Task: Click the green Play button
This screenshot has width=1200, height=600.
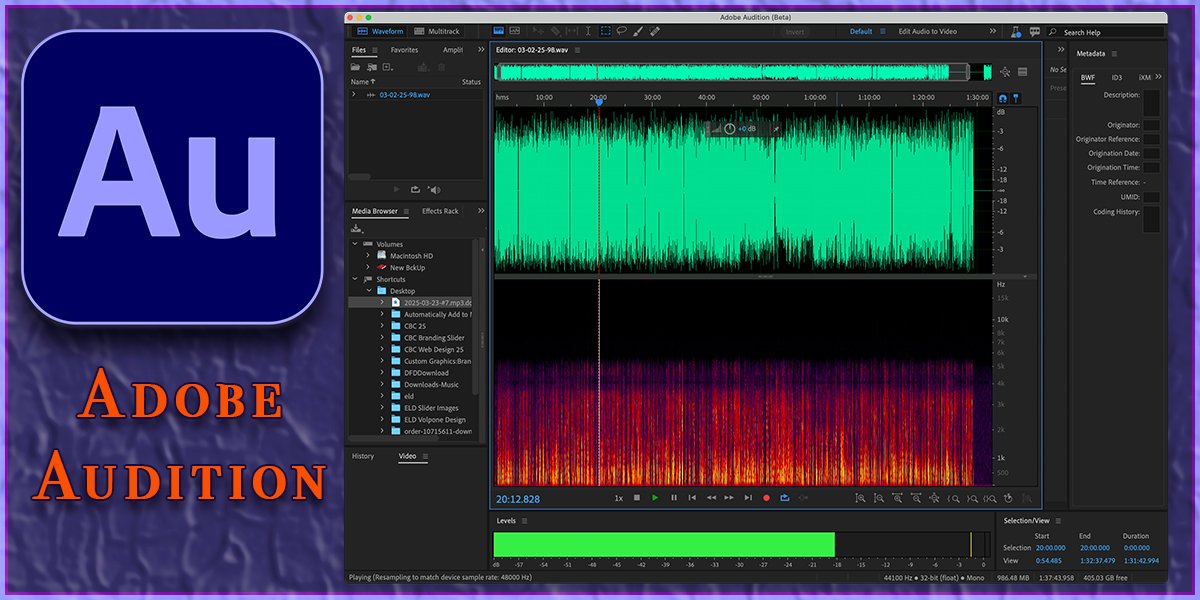Action: tap(655, 497)
